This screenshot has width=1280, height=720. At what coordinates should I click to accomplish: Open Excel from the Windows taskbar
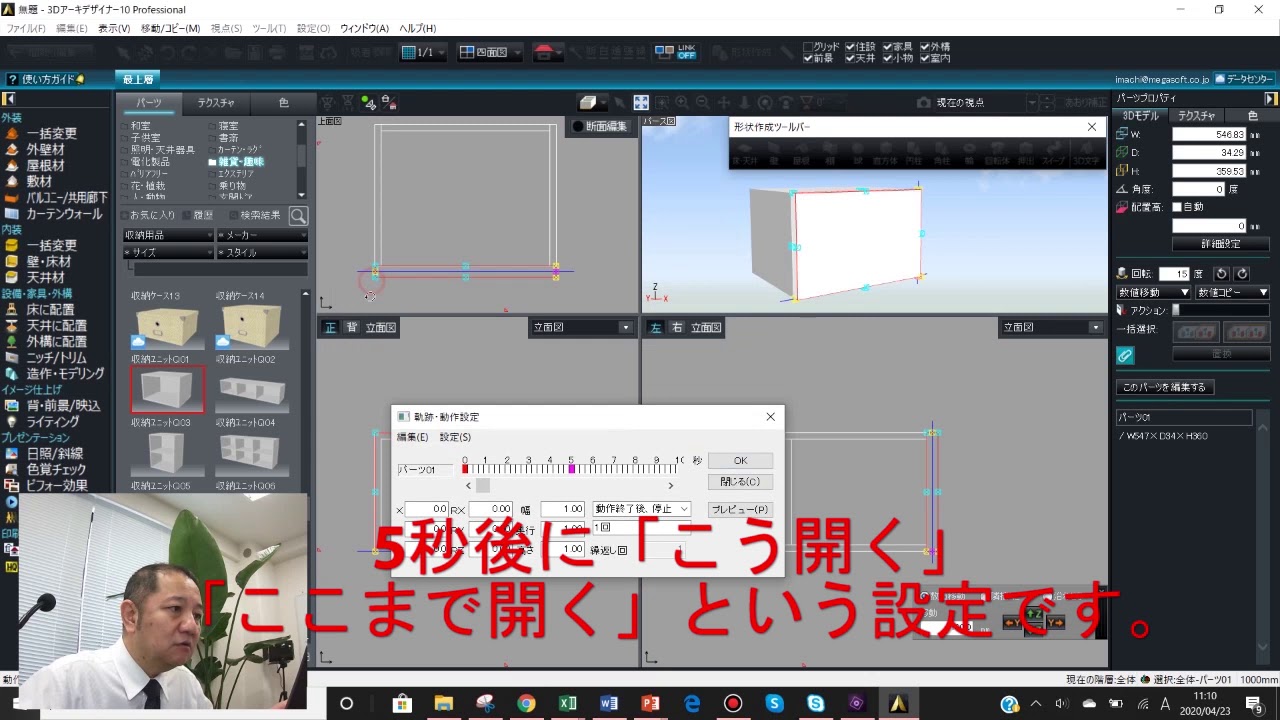click(x=568, y=704)
